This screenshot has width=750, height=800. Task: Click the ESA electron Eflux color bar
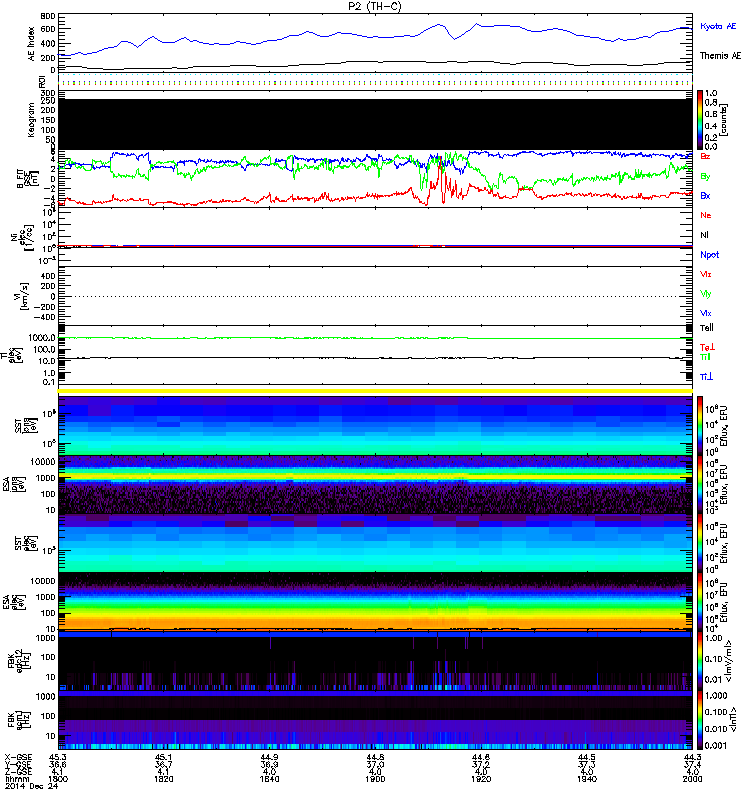[699, 602]
